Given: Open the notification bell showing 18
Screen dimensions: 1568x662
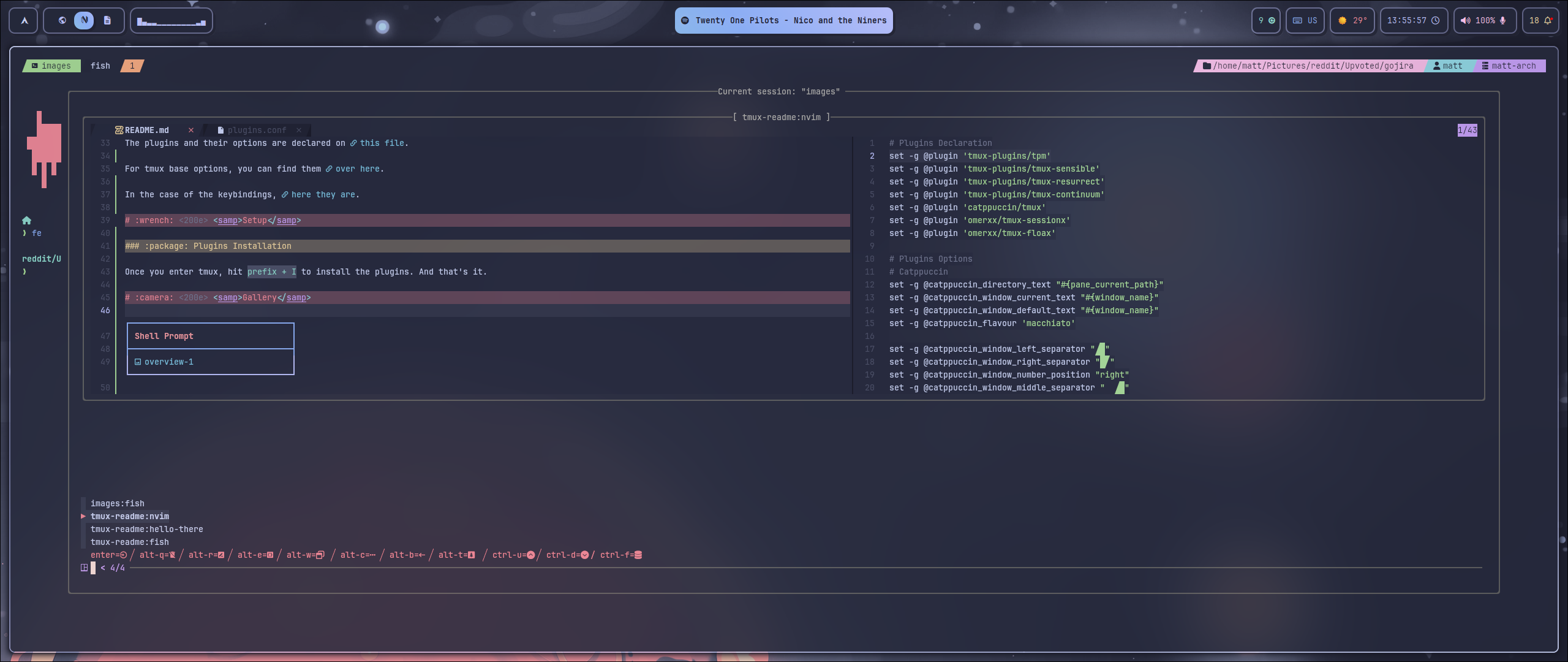Looking at the screenshot, I should 1540,20.
